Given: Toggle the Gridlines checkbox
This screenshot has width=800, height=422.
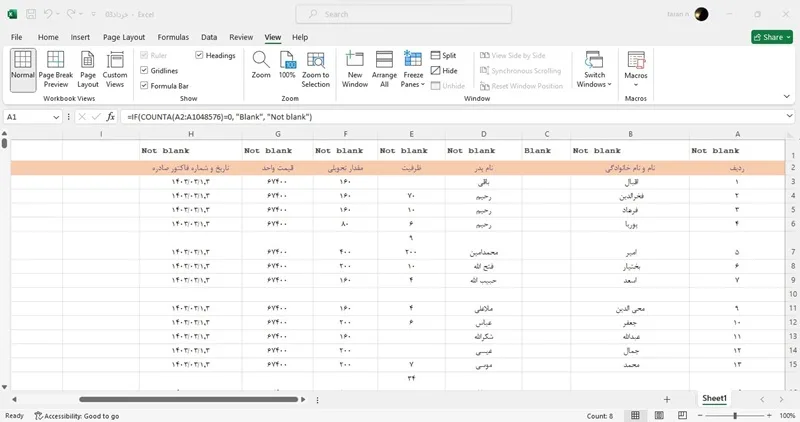Looking at the screenshot, I should (144, 70).
